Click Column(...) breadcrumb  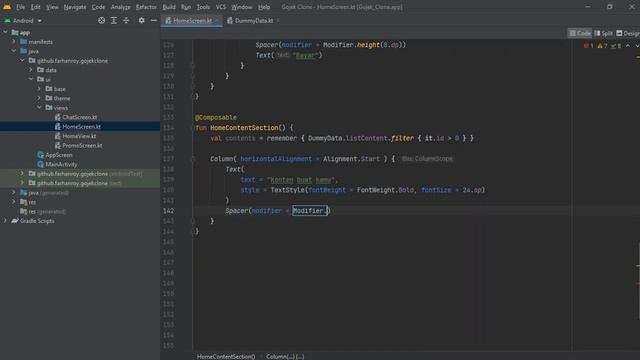(285, 356)
